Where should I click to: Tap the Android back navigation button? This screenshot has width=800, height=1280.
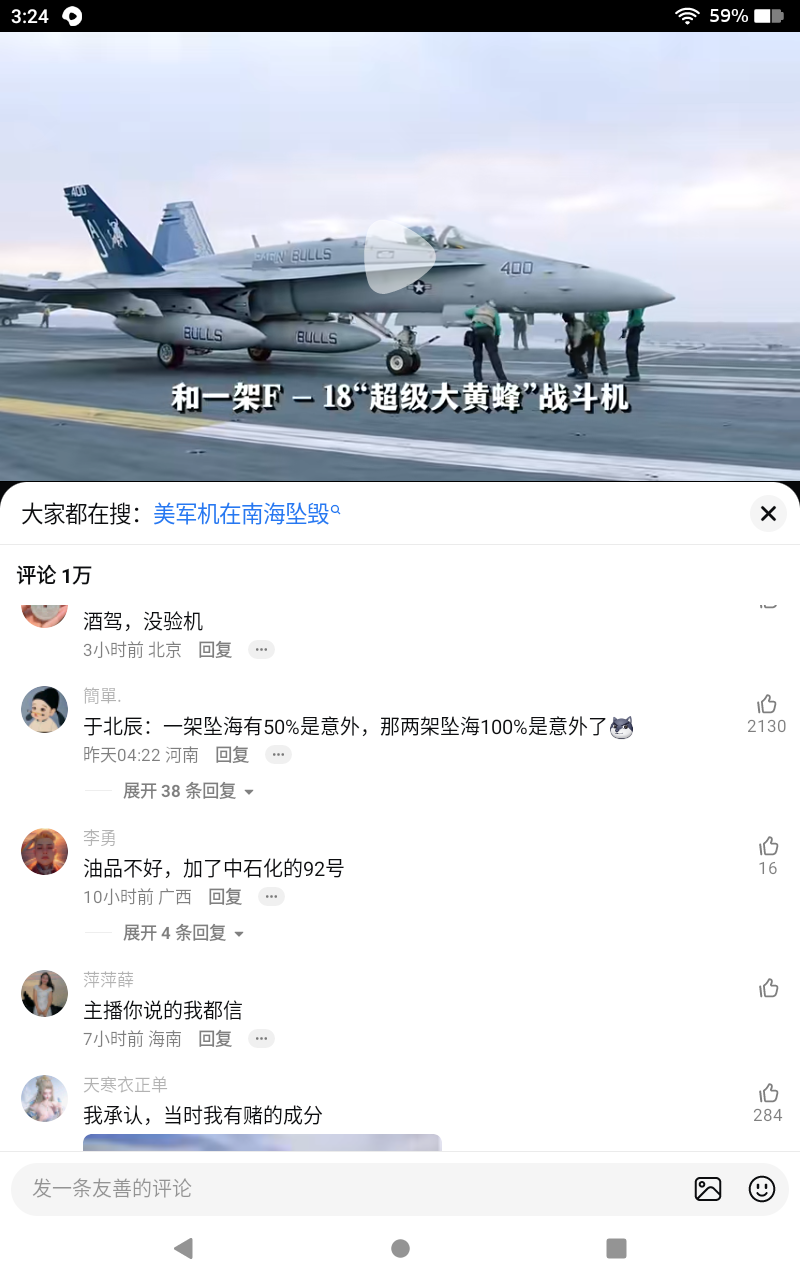[x=183, y=1248]
